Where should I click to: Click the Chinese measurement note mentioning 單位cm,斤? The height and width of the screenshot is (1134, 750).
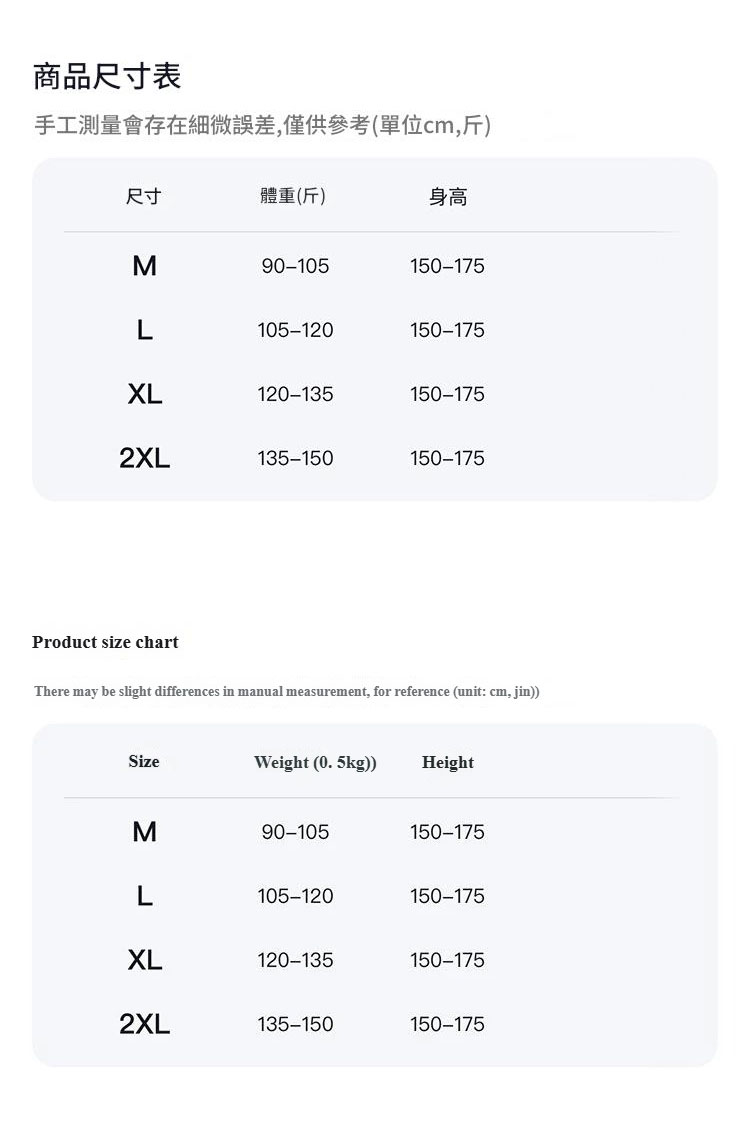click(262, 126)
